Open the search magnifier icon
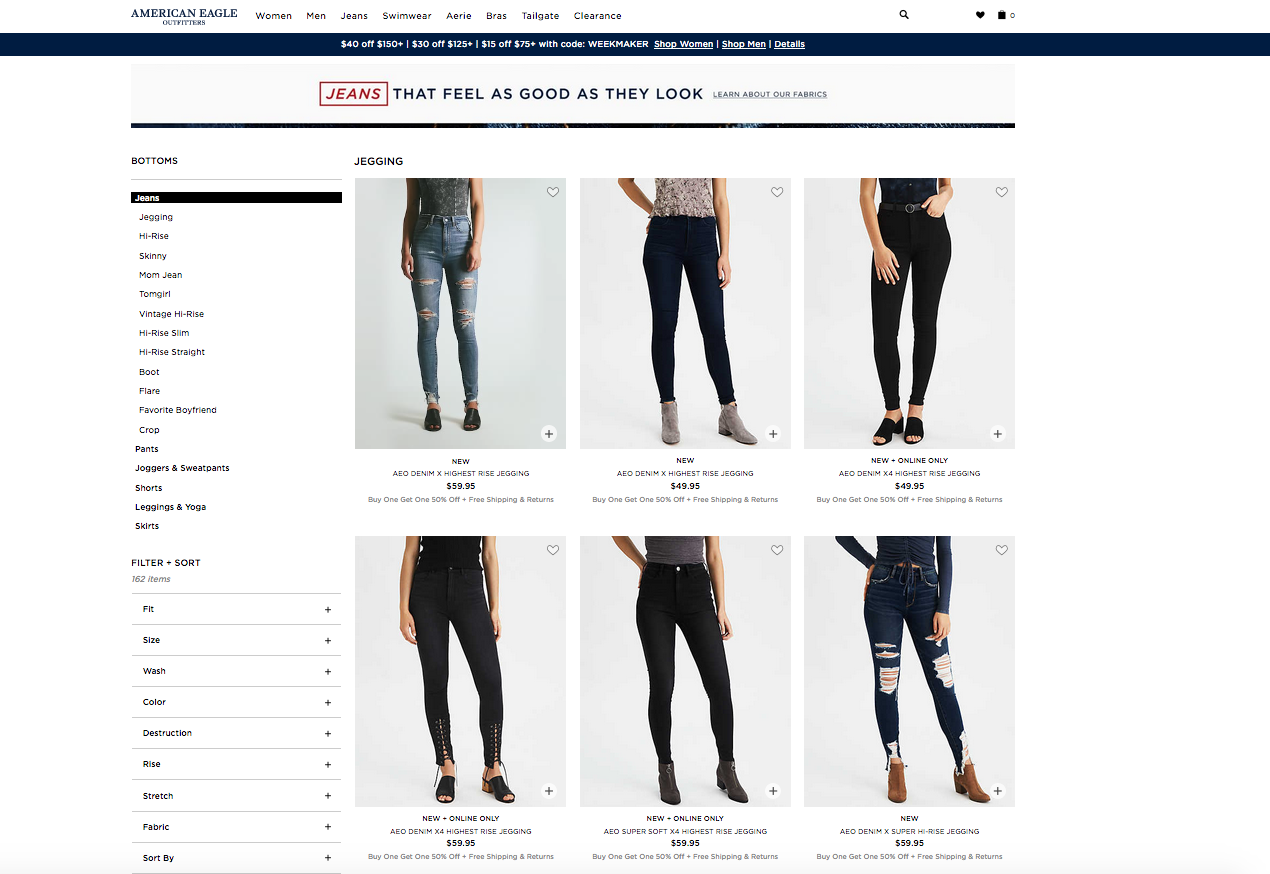Viewport: 1270px width, 874px height. point(904,15)
